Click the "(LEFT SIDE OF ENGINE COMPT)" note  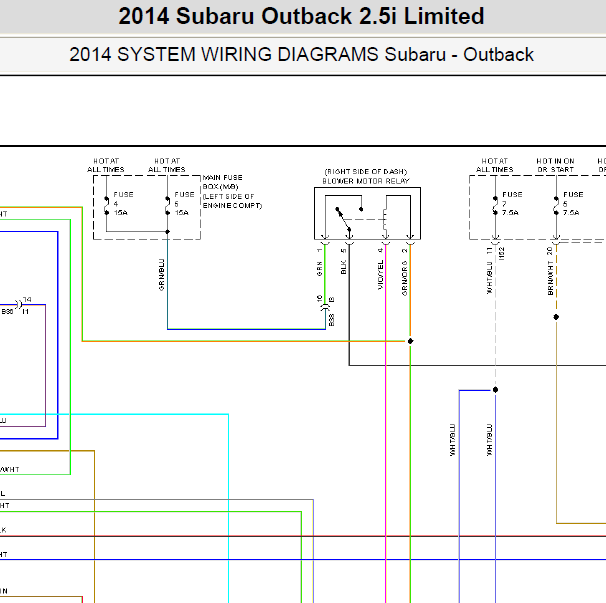(232, 201)
